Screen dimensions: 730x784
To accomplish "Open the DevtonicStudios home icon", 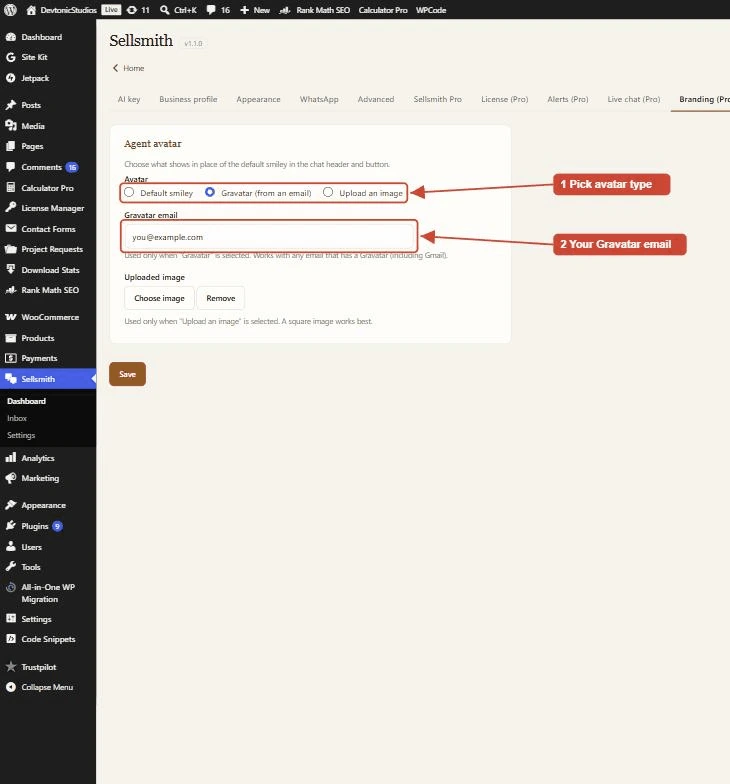I will tap(31, 10).
